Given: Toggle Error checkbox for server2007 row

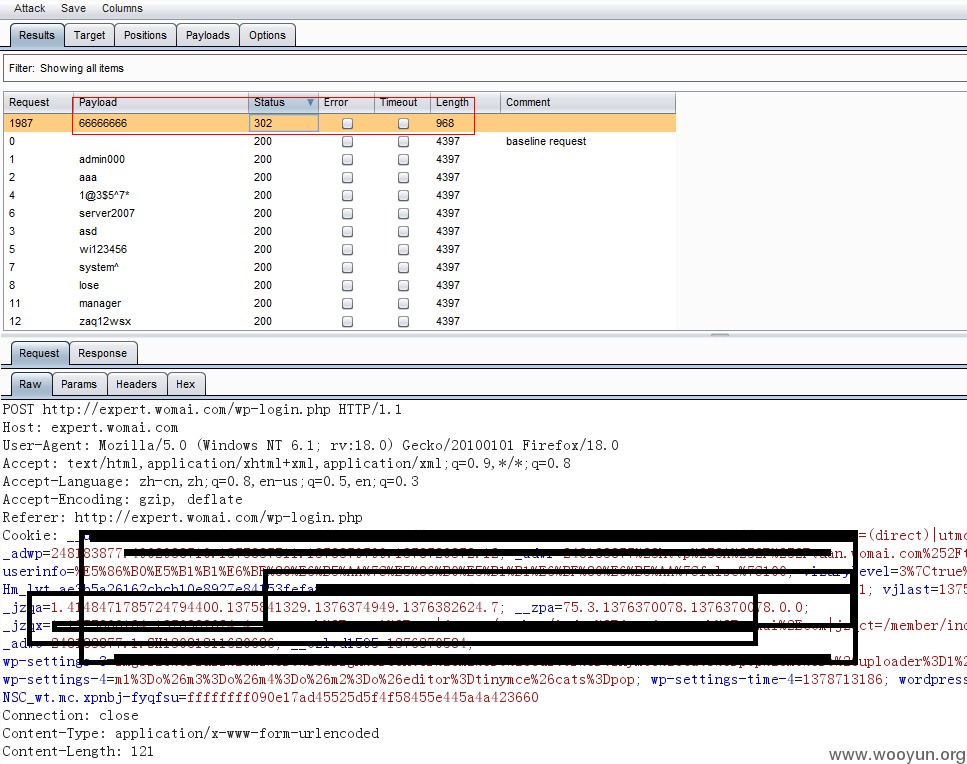Looking at the screenshot, I should [x=347, y=213].
